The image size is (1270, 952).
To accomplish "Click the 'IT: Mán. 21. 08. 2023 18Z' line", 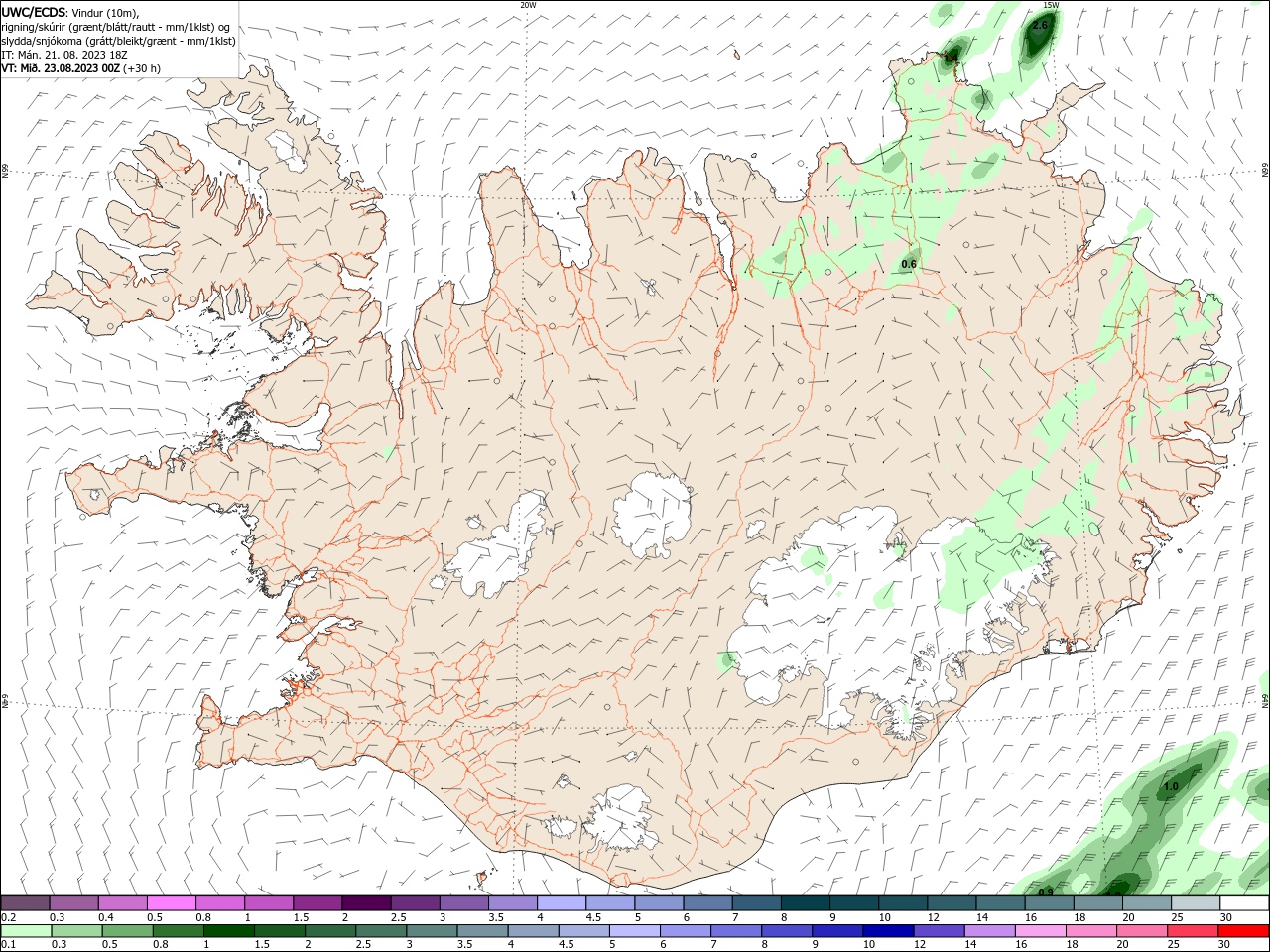I will (63, 55).
